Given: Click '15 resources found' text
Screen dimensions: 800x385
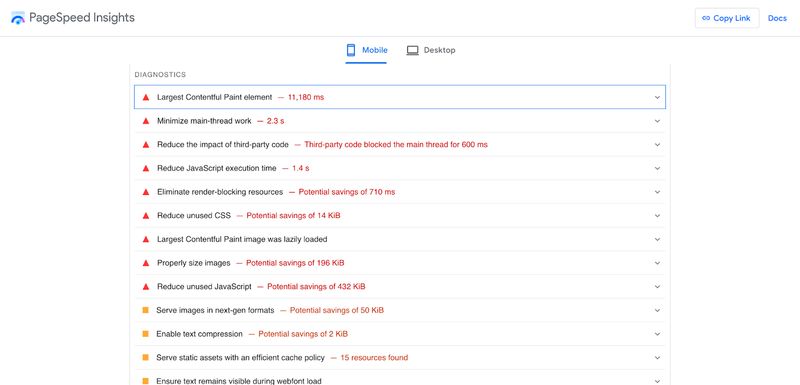Looking at the screenshot, I should click(374, 357).
